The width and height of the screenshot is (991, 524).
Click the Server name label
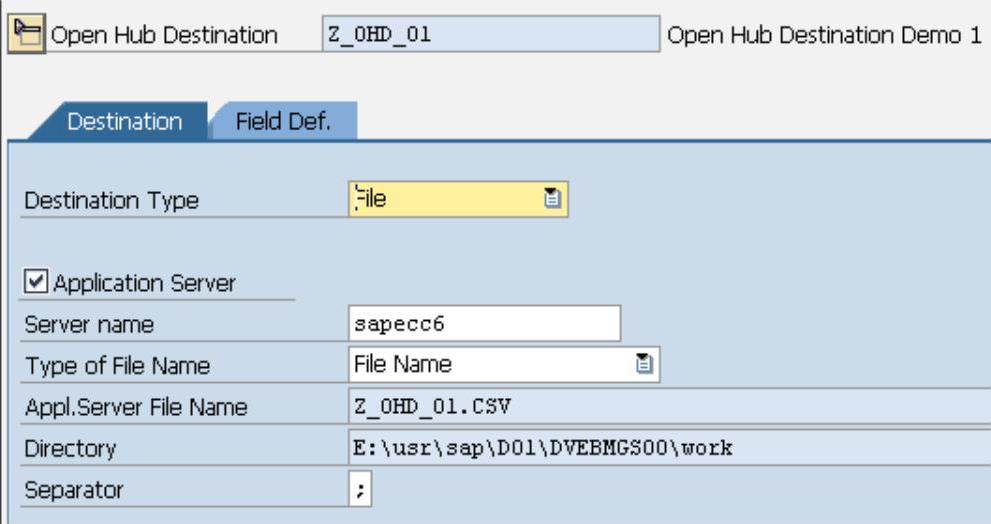point(89,325)
